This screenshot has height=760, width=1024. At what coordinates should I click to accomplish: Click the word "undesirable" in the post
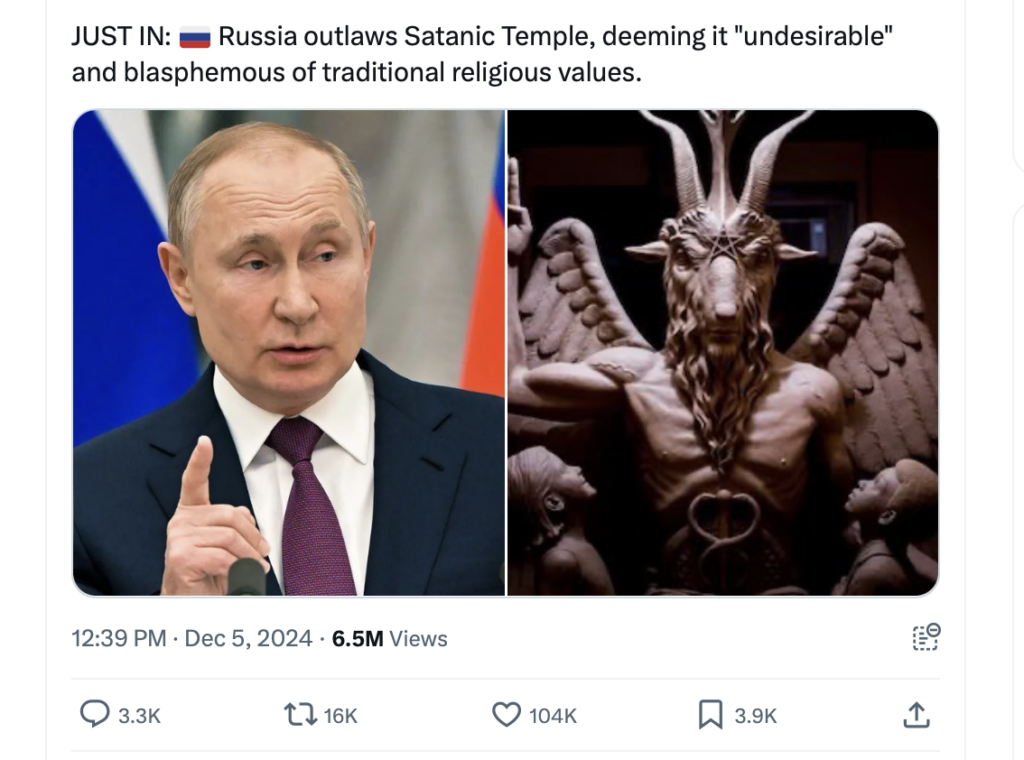click(814, 37)
